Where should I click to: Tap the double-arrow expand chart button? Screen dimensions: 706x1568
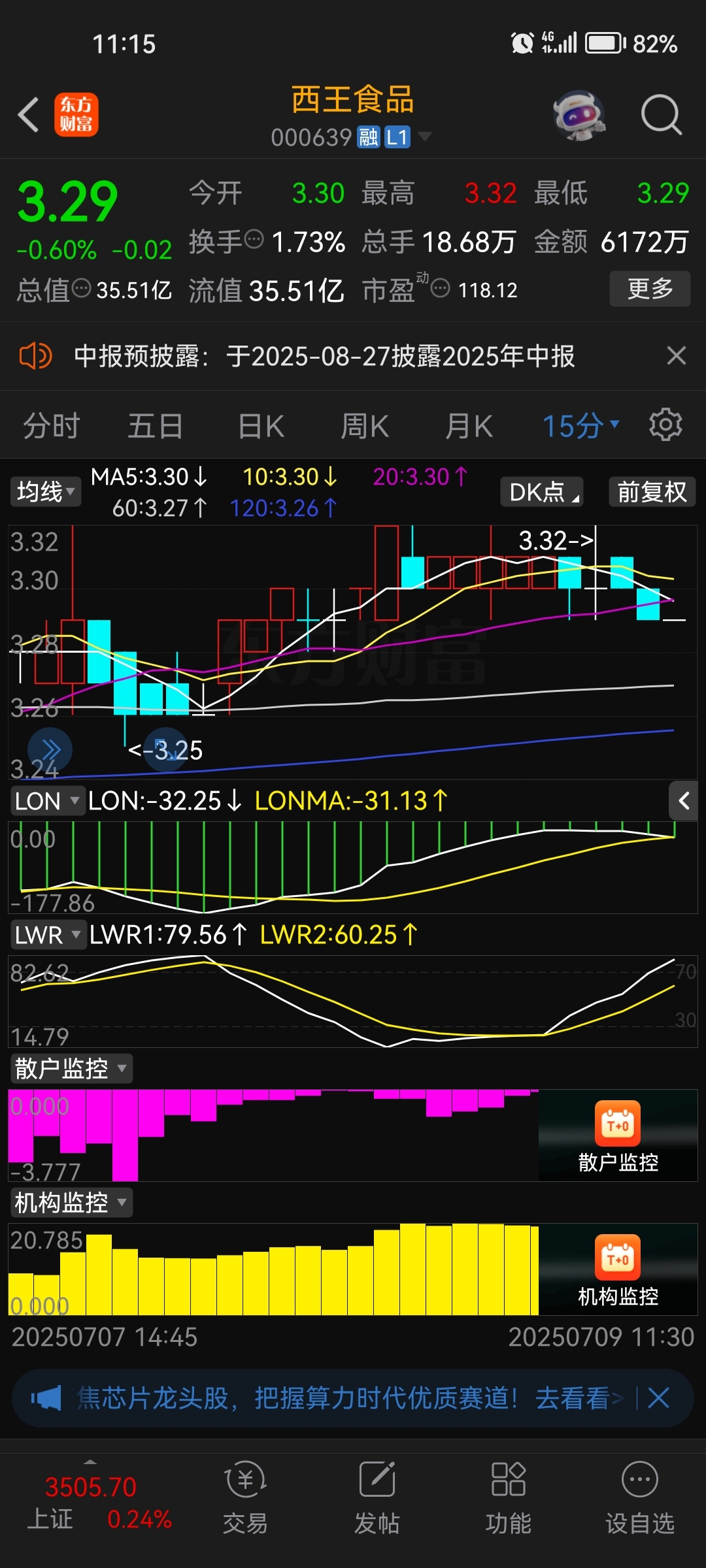[50, 749]
